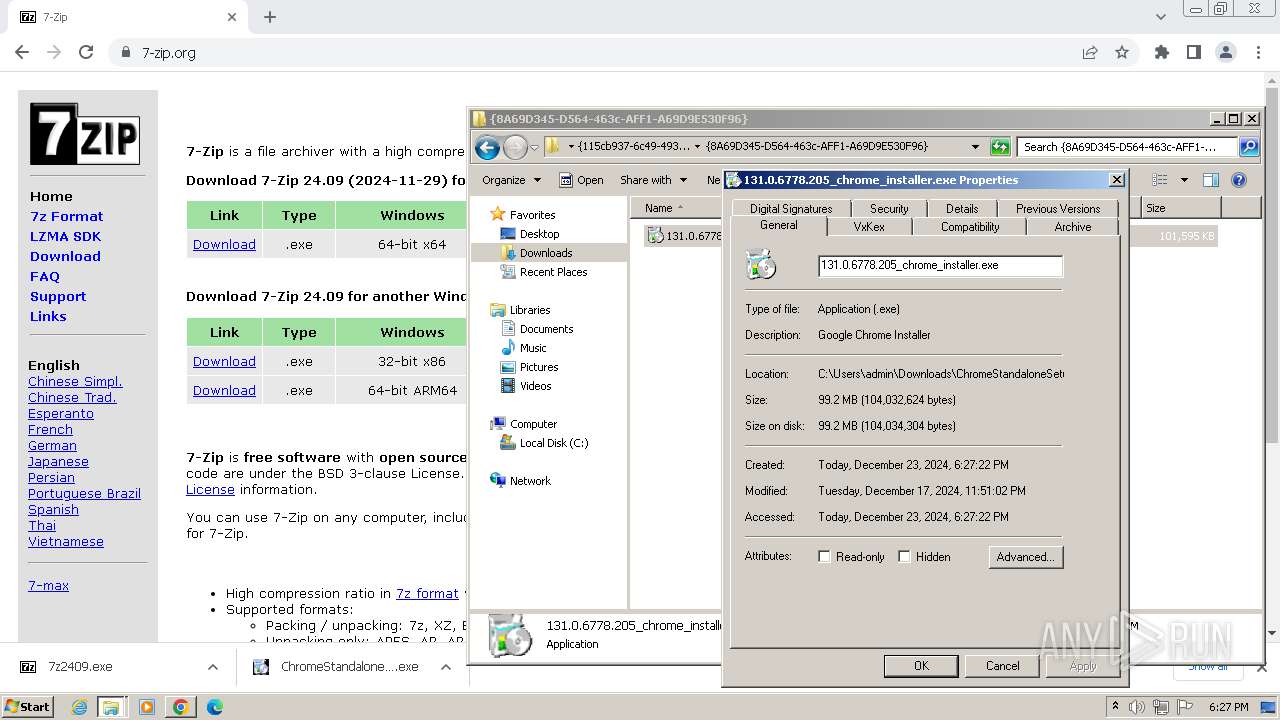Open the Chrome three-dot menu
The image size is (1280, 720).
(x=1258, y=53)
